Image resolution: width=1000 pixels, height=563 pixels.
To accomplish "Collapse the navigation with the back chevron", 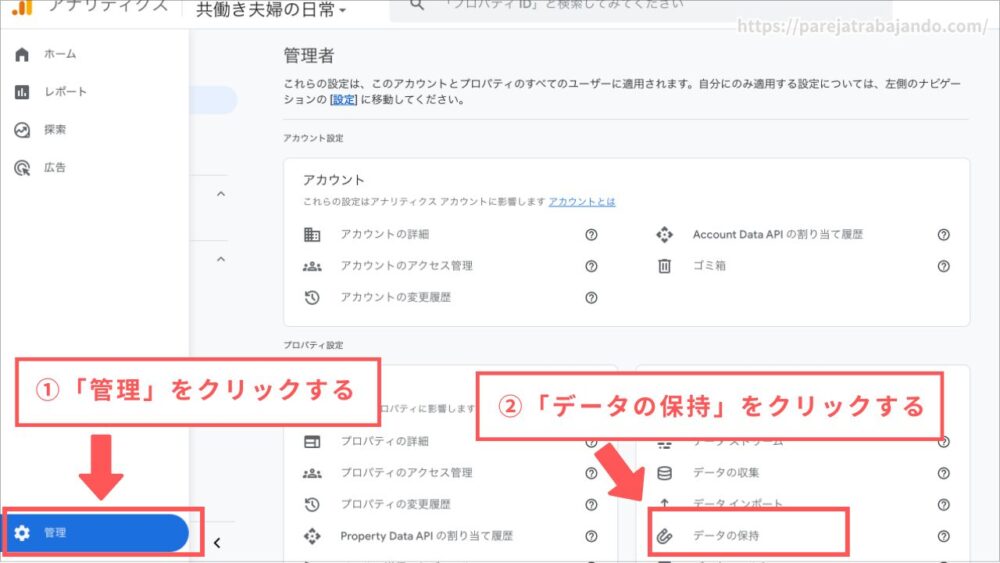I will (x=217, y=543).
